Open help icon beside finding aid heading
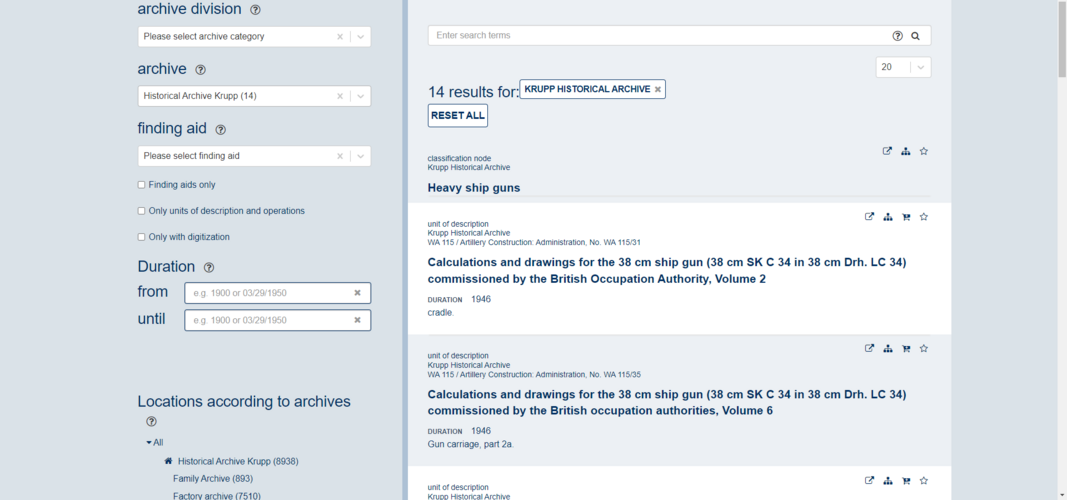This screenshot has width=1067, height=500. tap(220, 129)
